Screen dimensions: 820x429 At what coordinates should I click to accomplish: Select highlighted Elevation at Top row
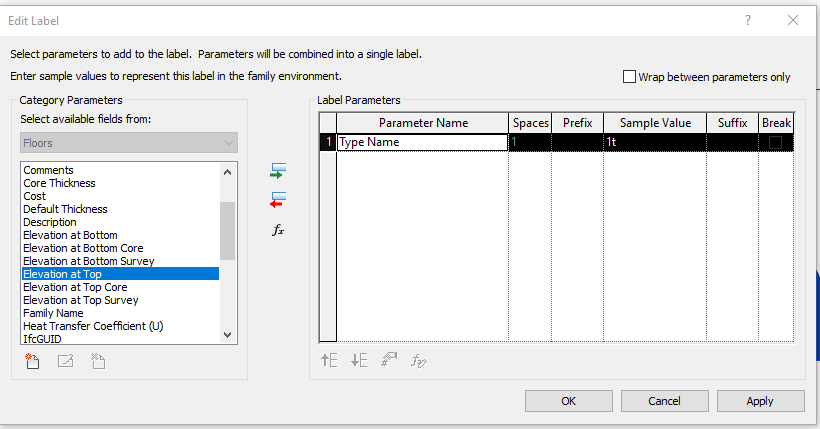coord(120,274)
